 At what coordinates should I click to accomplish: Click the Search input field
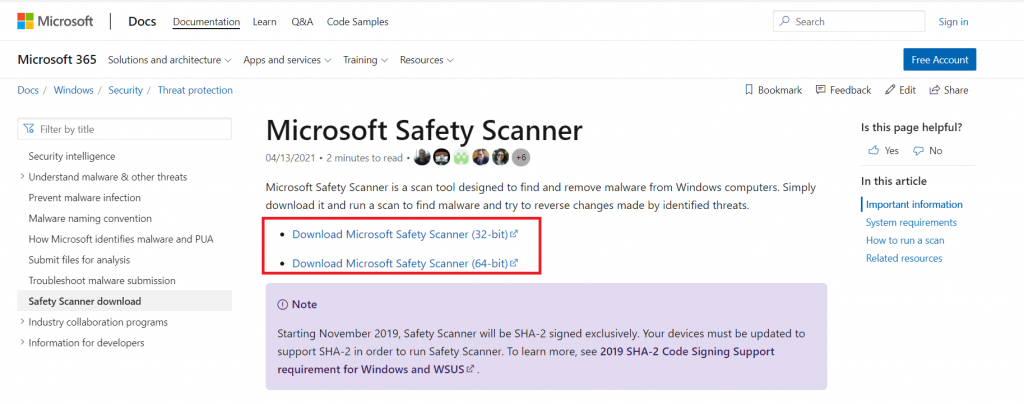click(849, 22)
